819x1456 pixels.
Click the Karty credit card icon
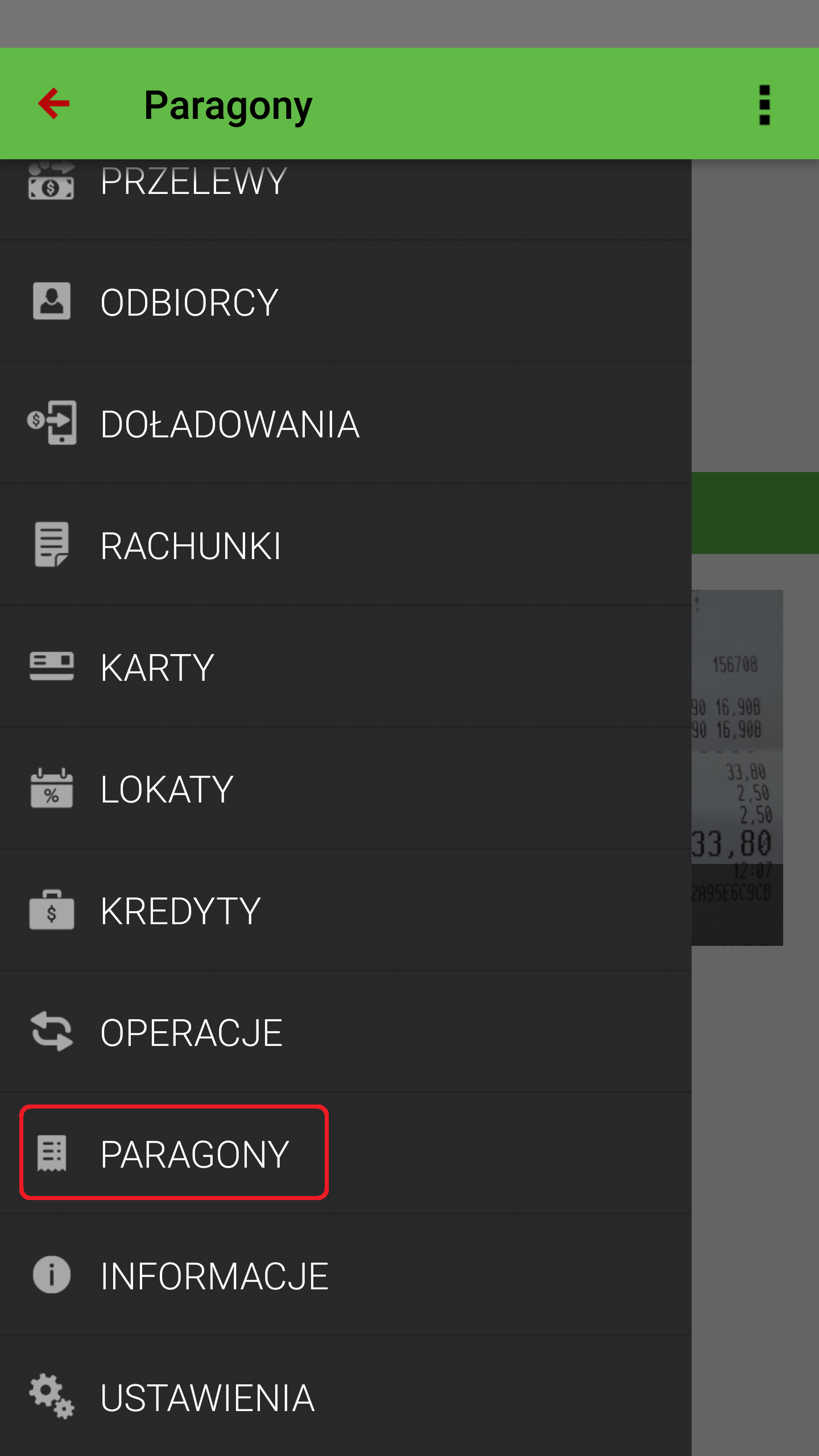pos(52,666)
